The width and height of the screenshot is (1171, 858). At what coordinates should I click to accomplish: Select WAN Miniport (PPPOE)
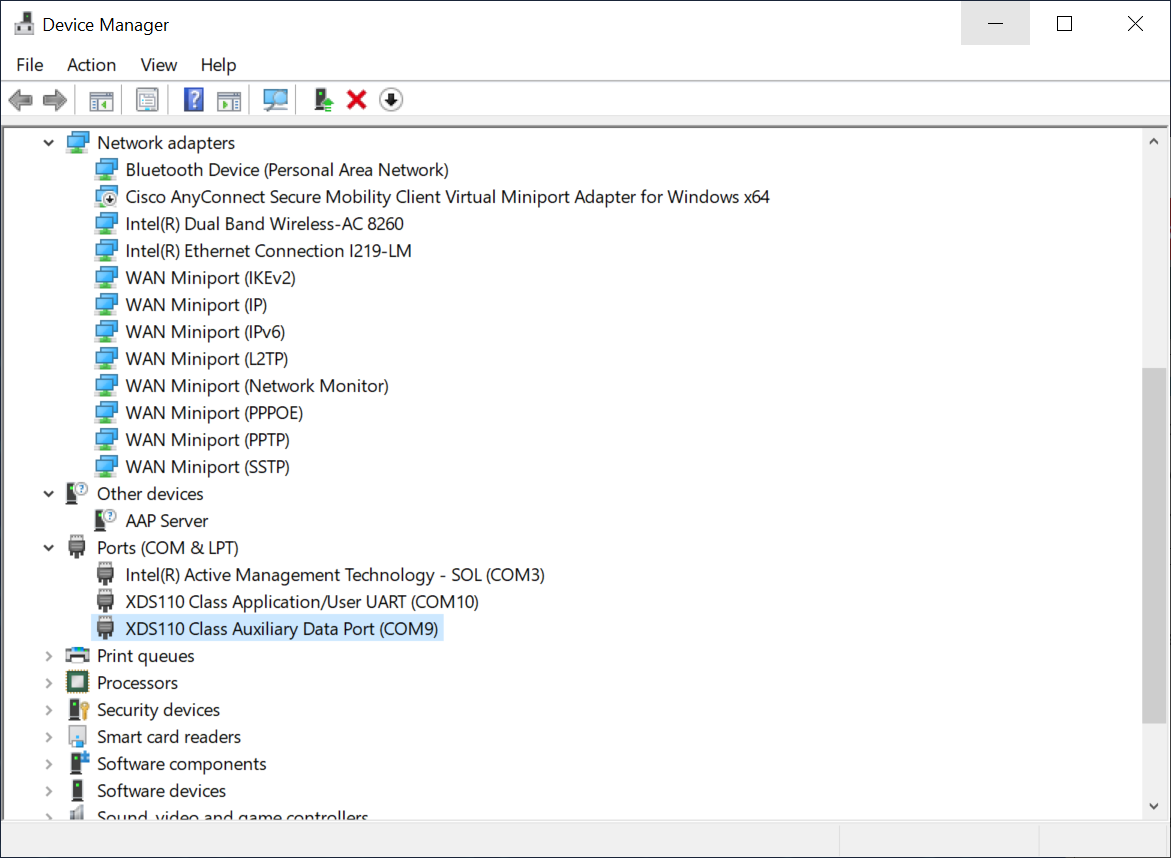coord(214,413)
